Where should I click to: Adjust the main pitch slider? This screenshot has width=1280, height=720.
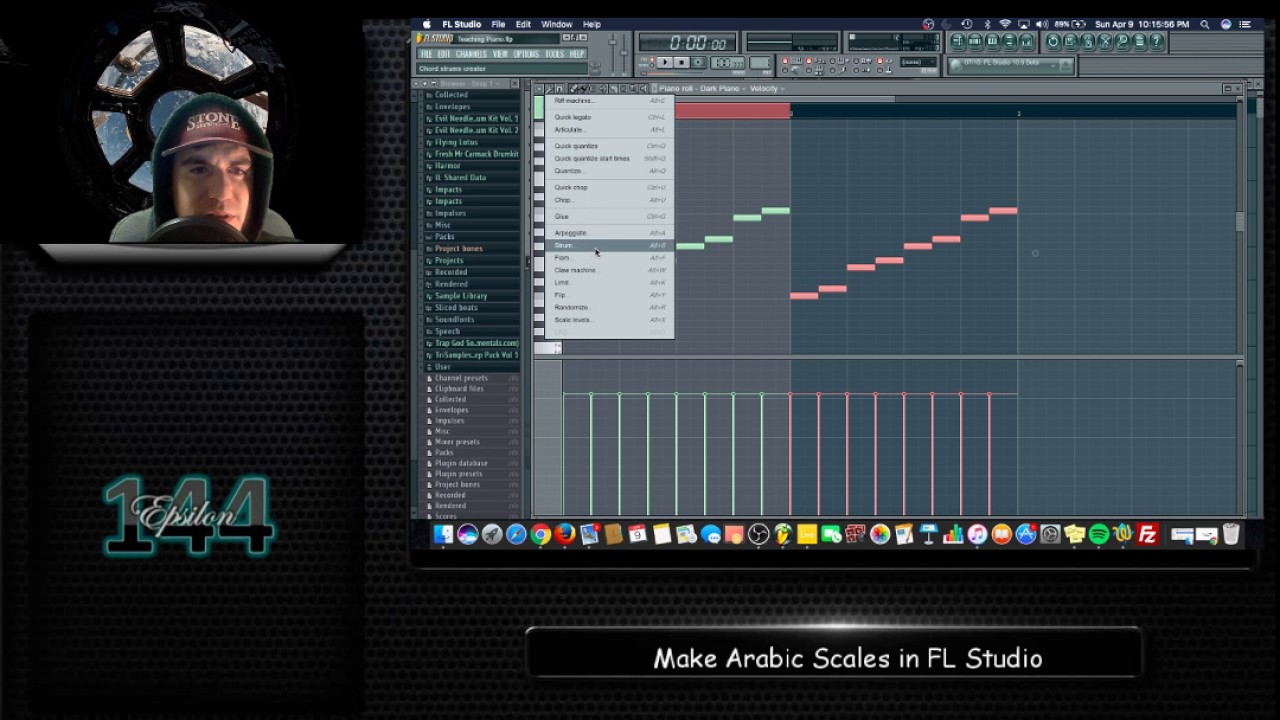click(x=624, y=53)
